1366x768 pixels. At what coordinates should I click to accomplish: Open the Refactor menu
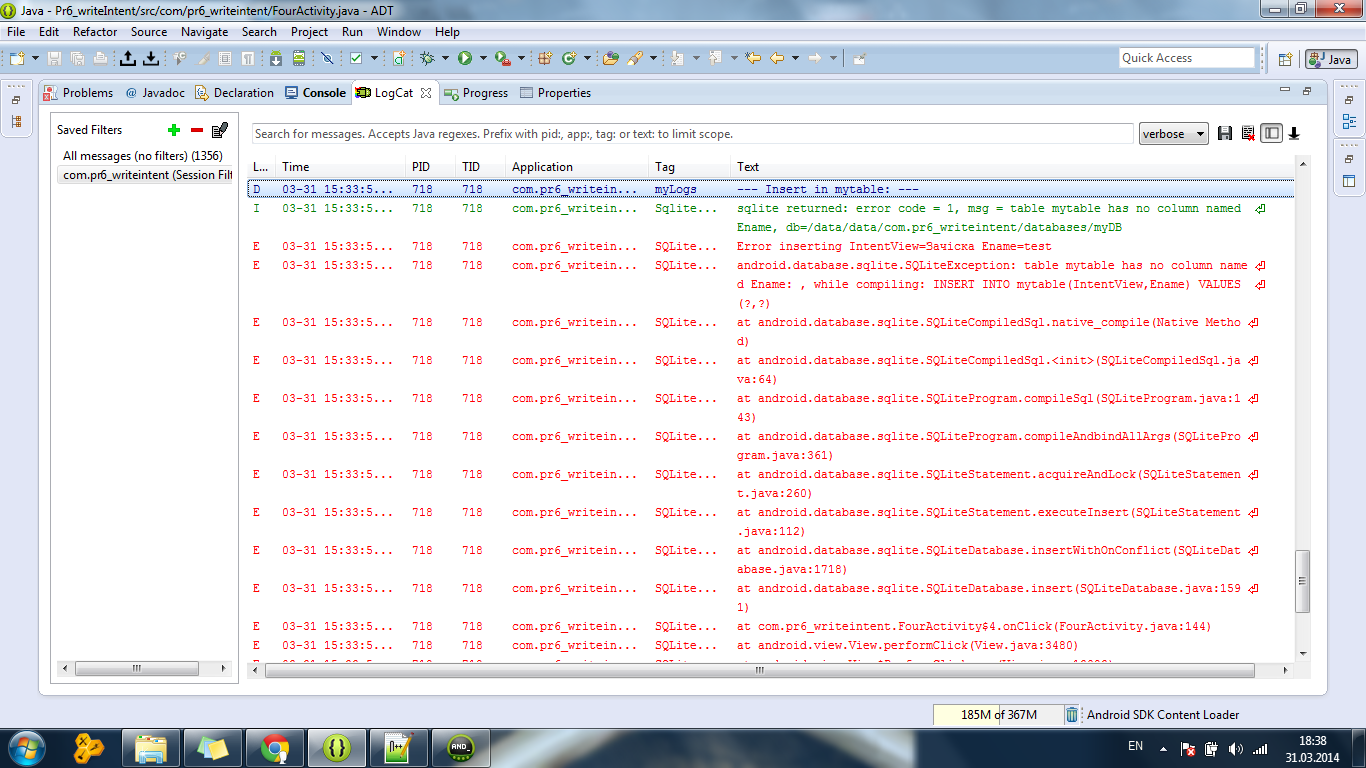click(95, 32)
